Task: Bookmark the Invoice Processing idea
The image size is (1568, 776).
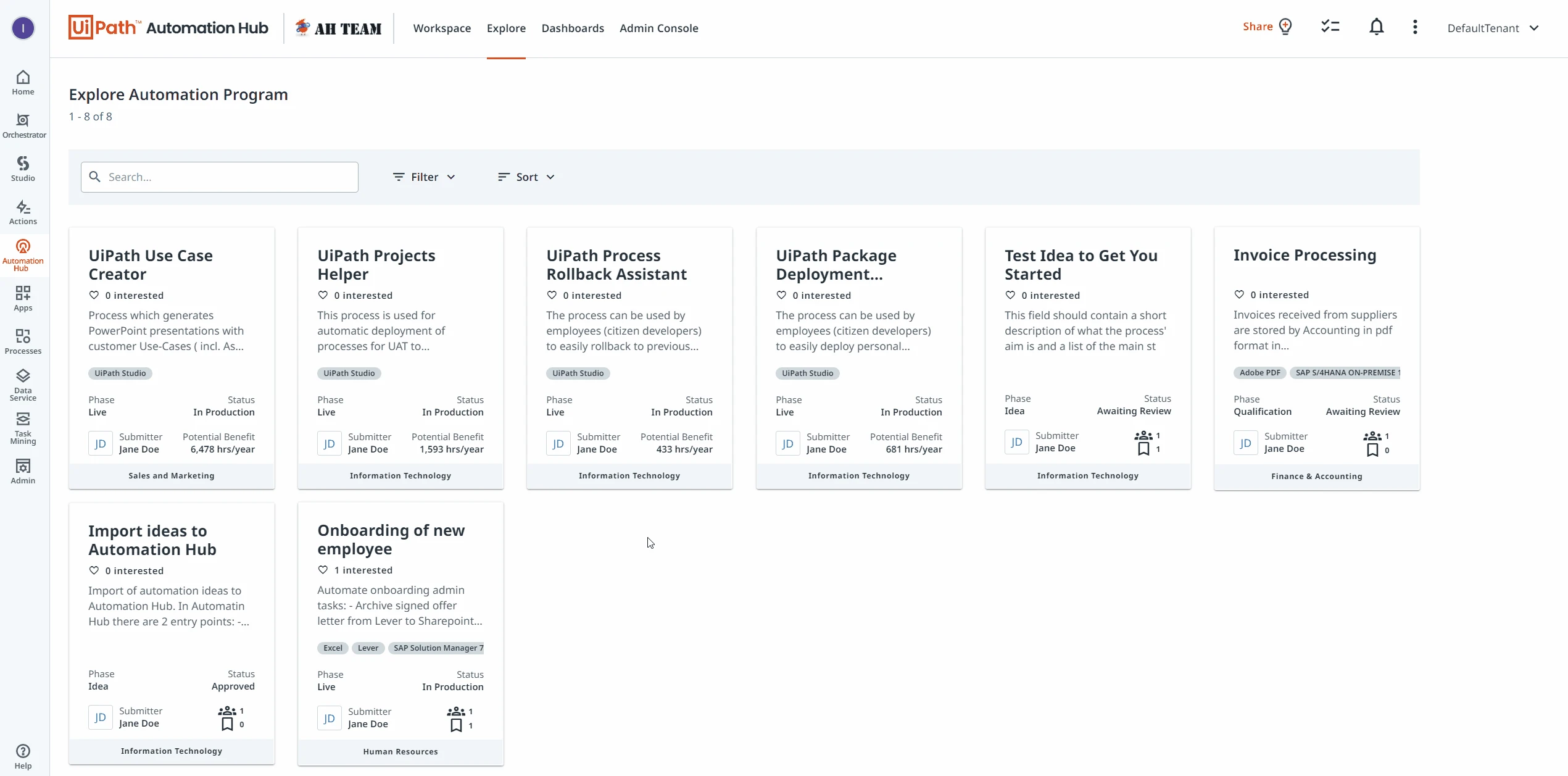Action: point(1372,450)
